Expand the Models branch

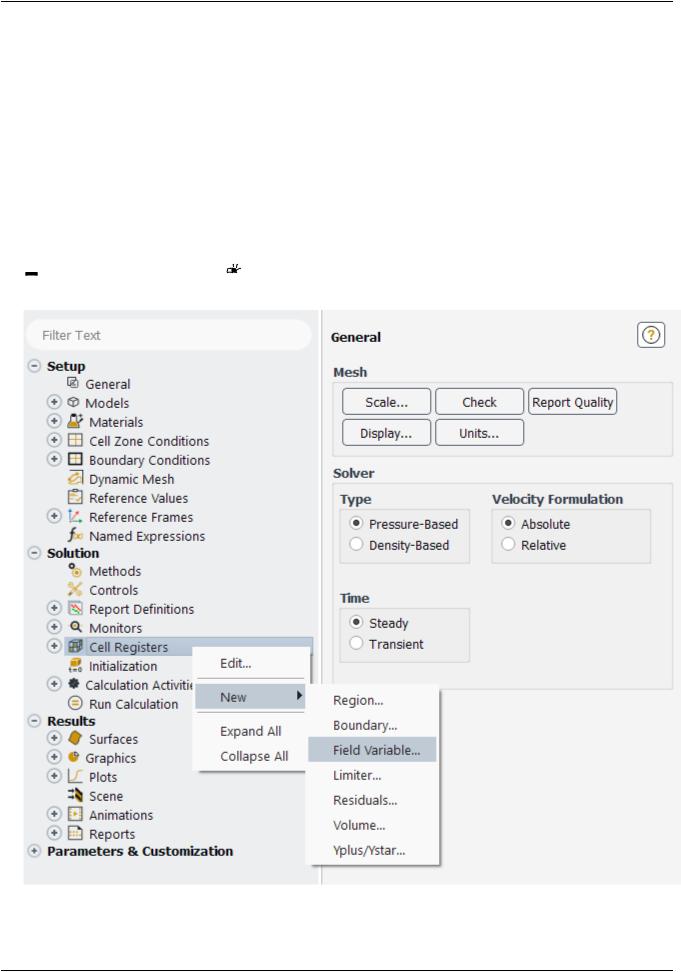55,402
